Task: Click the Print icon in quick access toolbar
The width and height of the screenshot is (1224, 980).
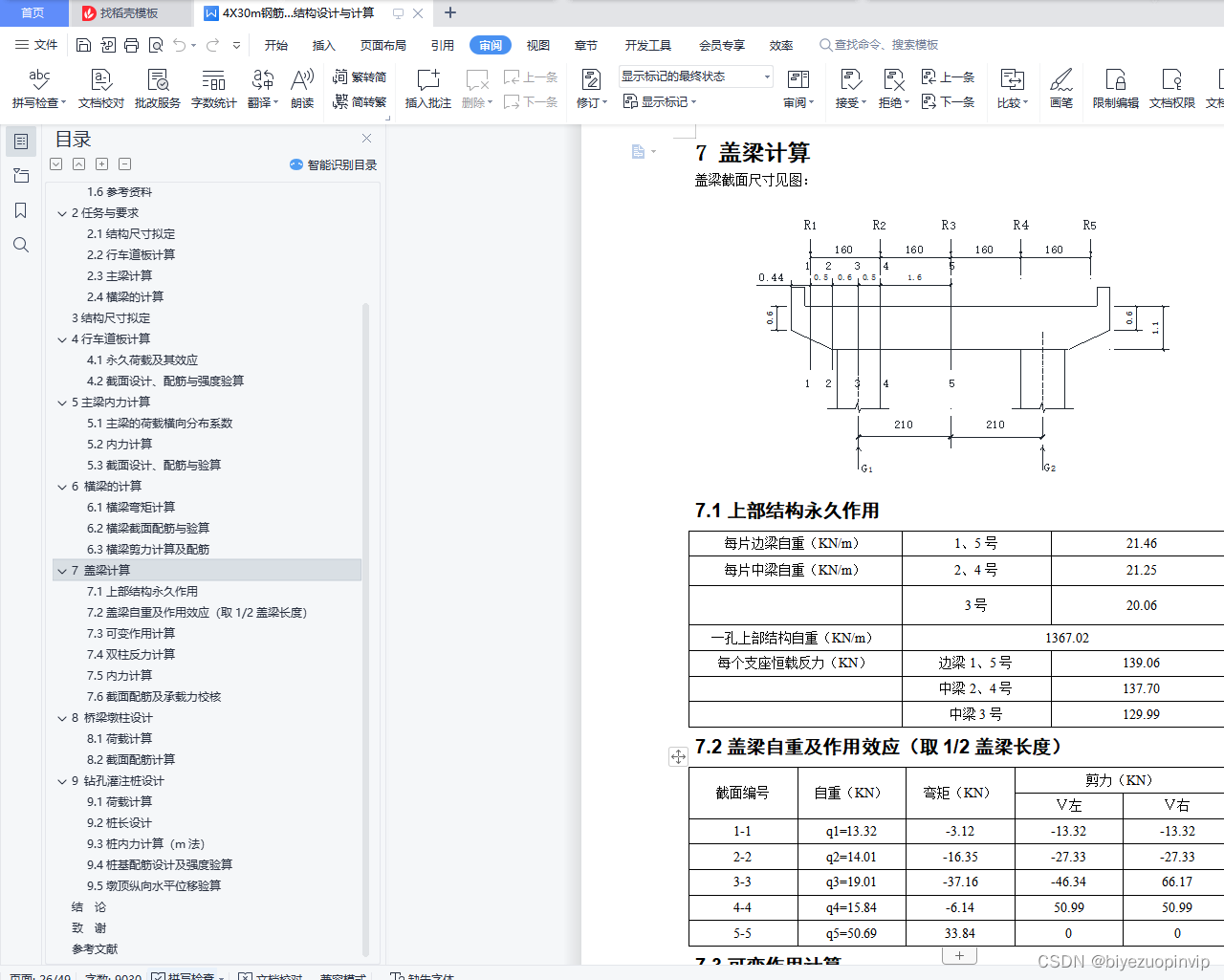Action: pos(131,45)
